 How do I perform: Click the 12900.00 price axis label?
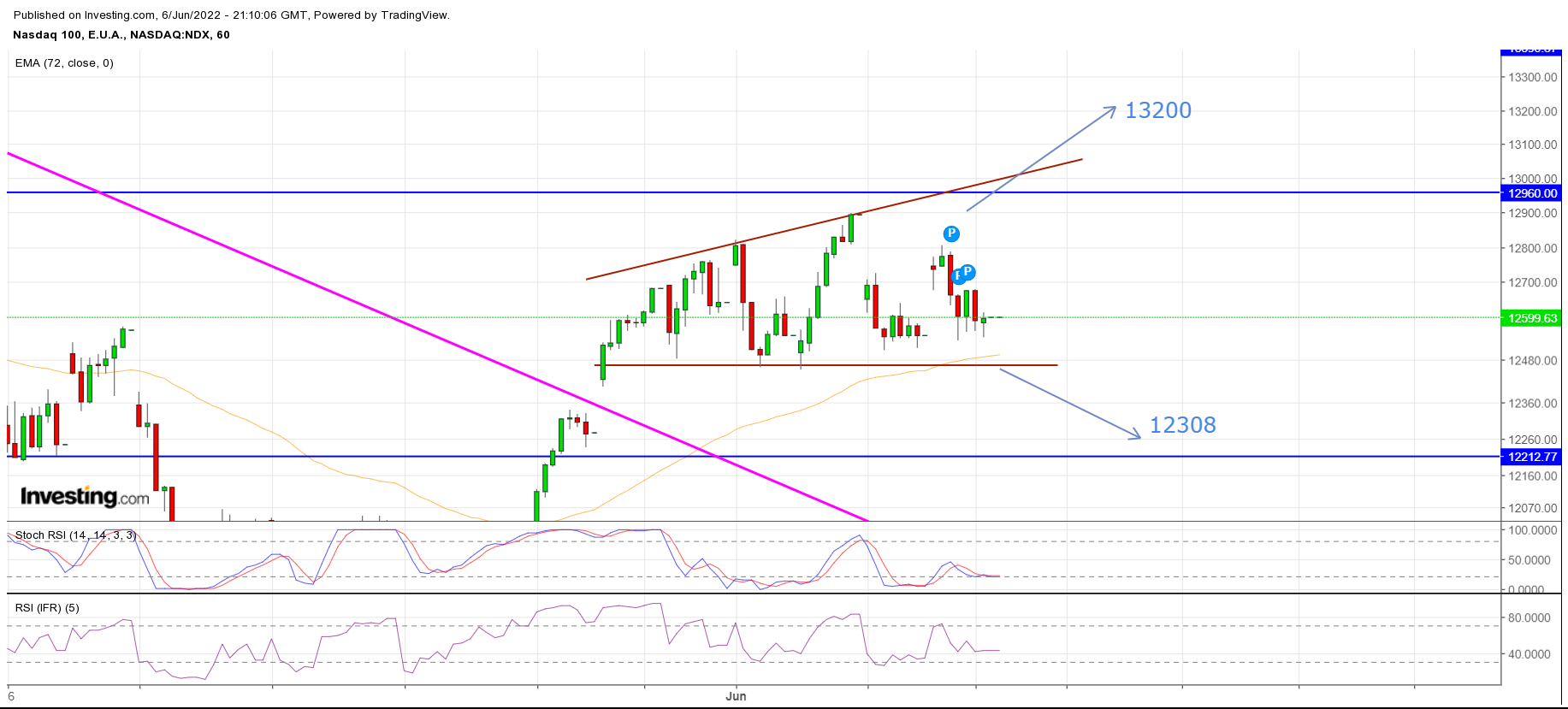click(x=1532, y=214)
